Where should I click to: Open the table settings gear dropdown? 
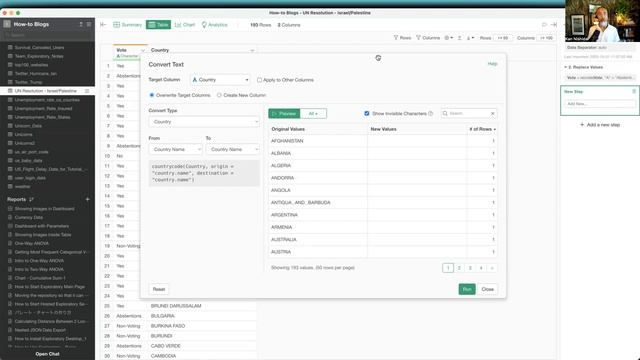449,38
